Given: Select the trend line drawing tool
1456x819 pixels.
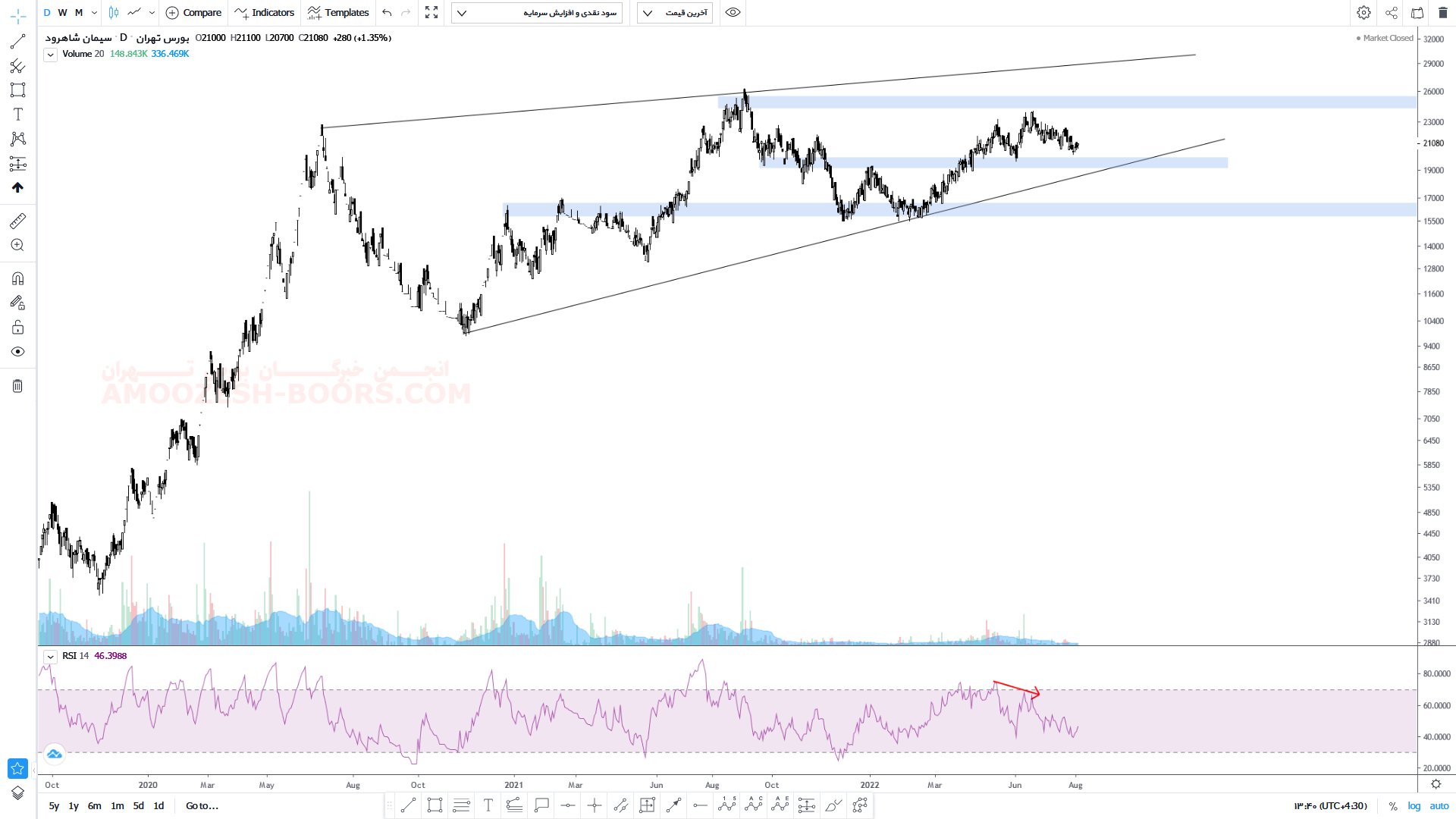Looking at the screenshot, I should click(x=17, y=42).
